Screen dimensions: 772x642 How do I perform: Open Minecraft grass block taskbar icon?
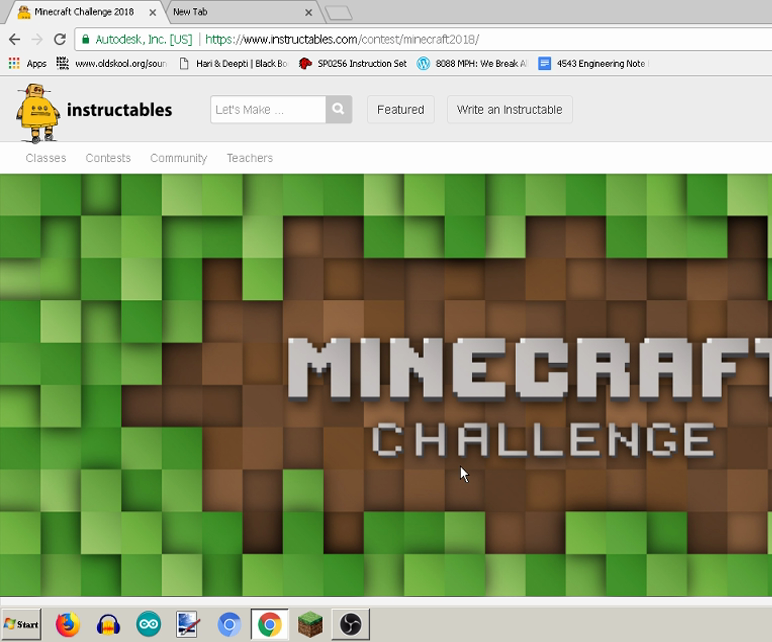tap(310, 625)
